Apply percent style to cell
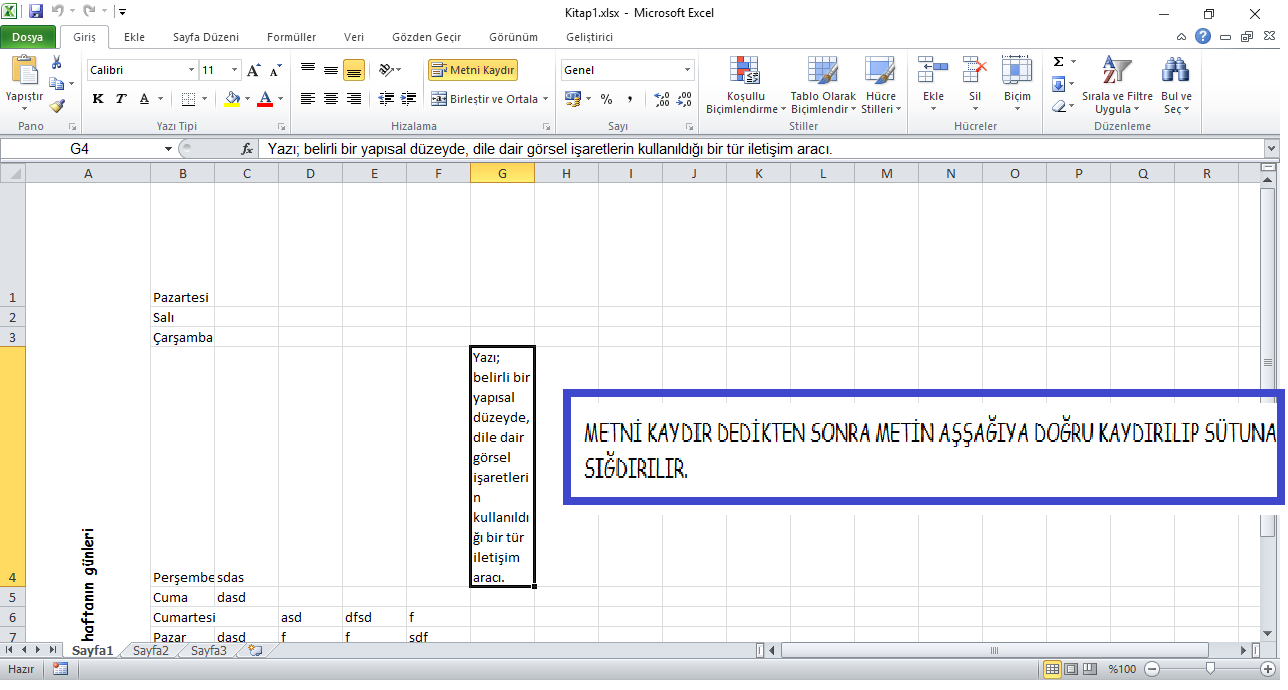 point(607,98)
